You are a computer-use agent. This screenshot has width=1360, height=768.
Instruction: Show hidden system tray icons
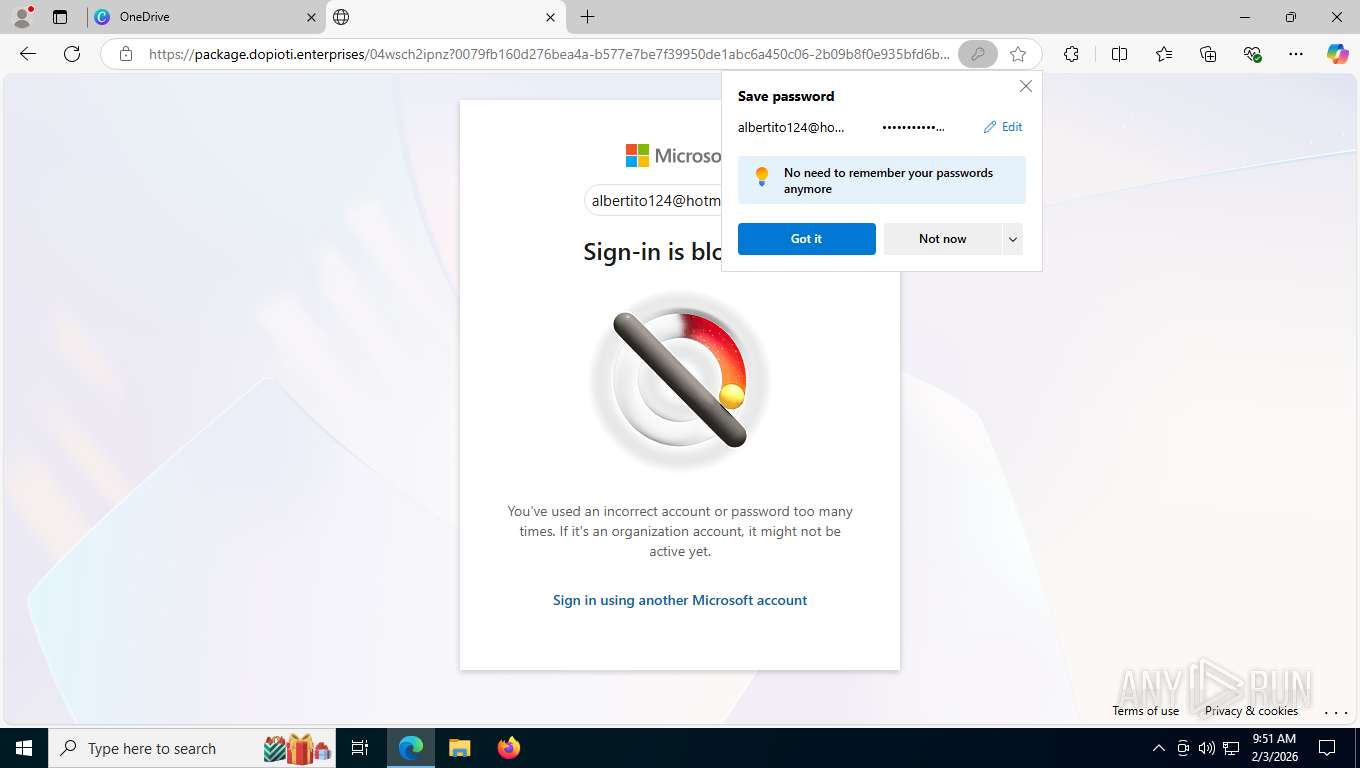coord(1159,748)
